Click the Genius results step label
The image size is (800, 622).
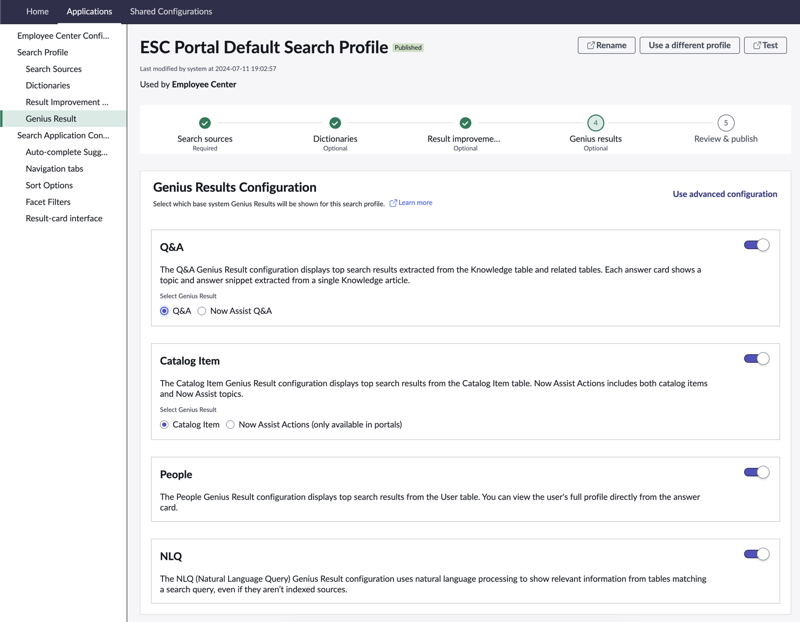pos(595,139)
